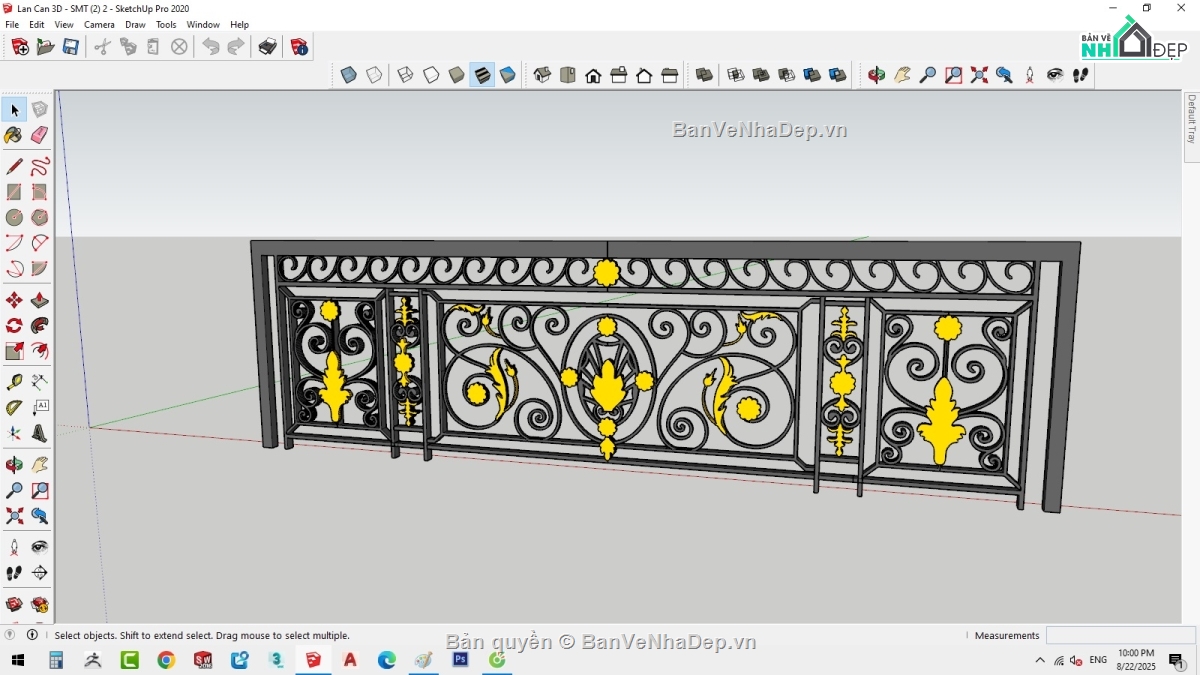Open the Draw menu
Screen dimensions: 1200x675
[135, 24]
